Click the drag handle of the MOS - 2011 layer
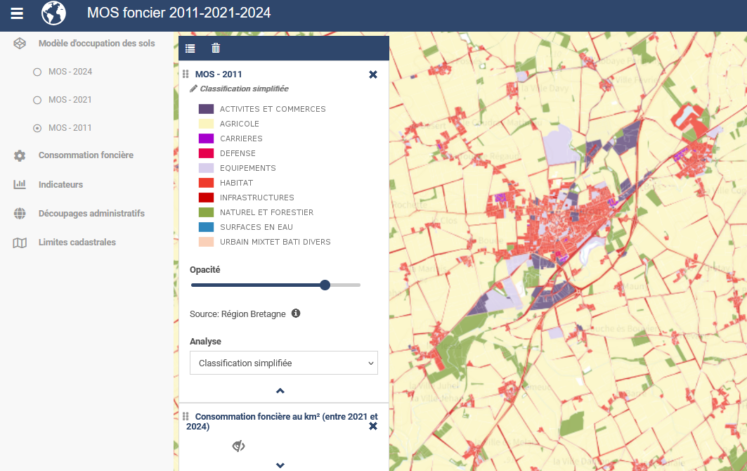The image size is (747, 471). [186, 74]
